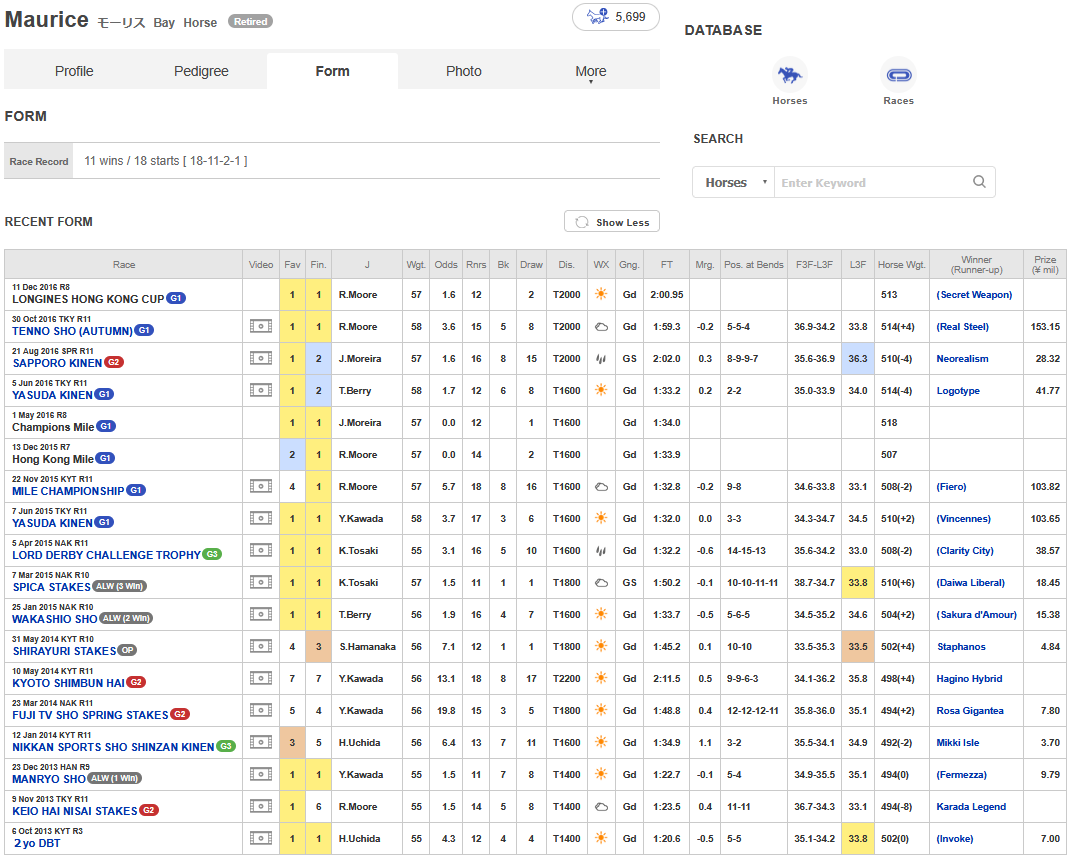The height and width of the screenshot is (863, 1075).
Task: Open winner Staphanos horse link
Action: (x=961, y=646)
